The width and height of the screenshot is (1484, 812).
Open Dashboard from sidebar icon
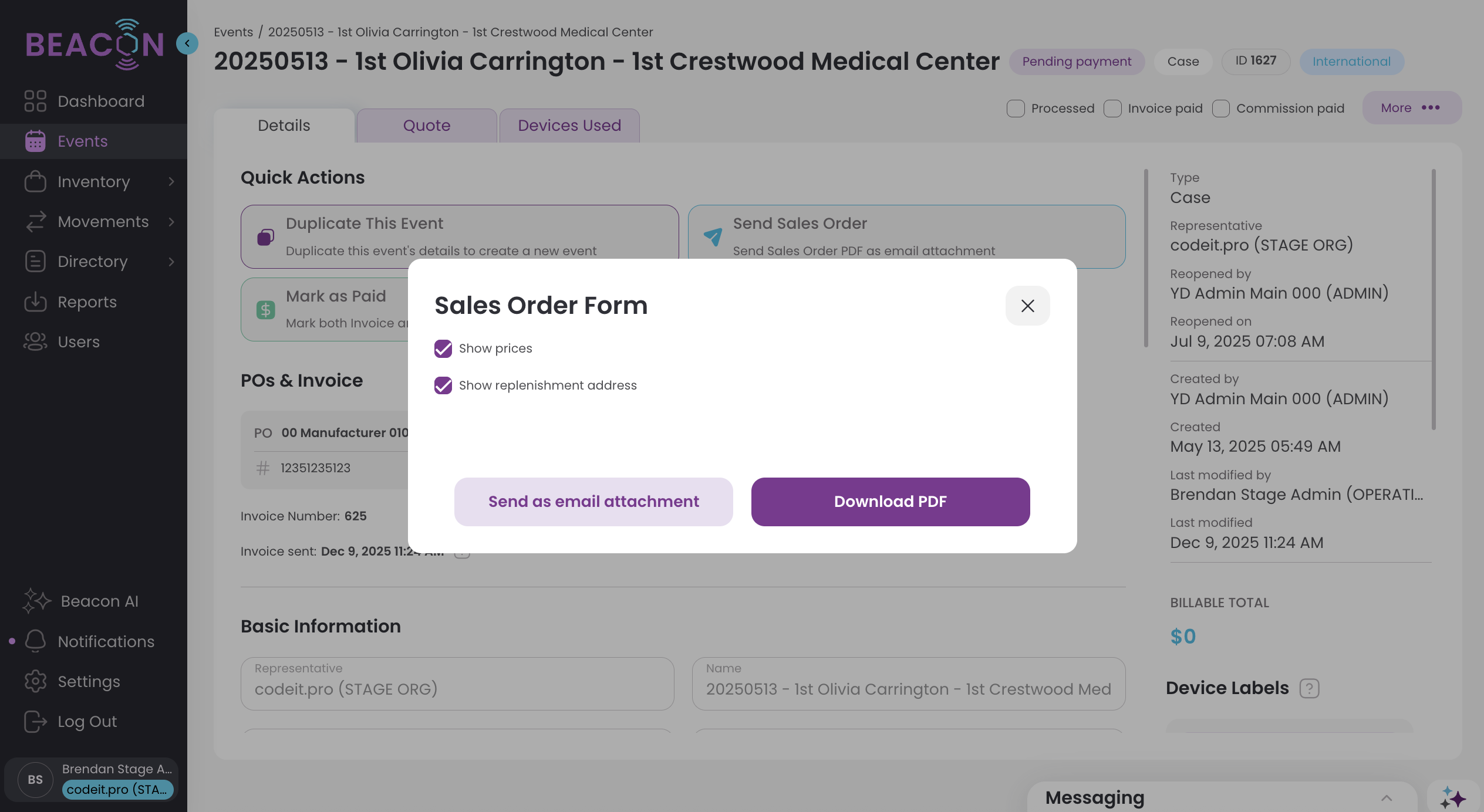tap(35, 101)
